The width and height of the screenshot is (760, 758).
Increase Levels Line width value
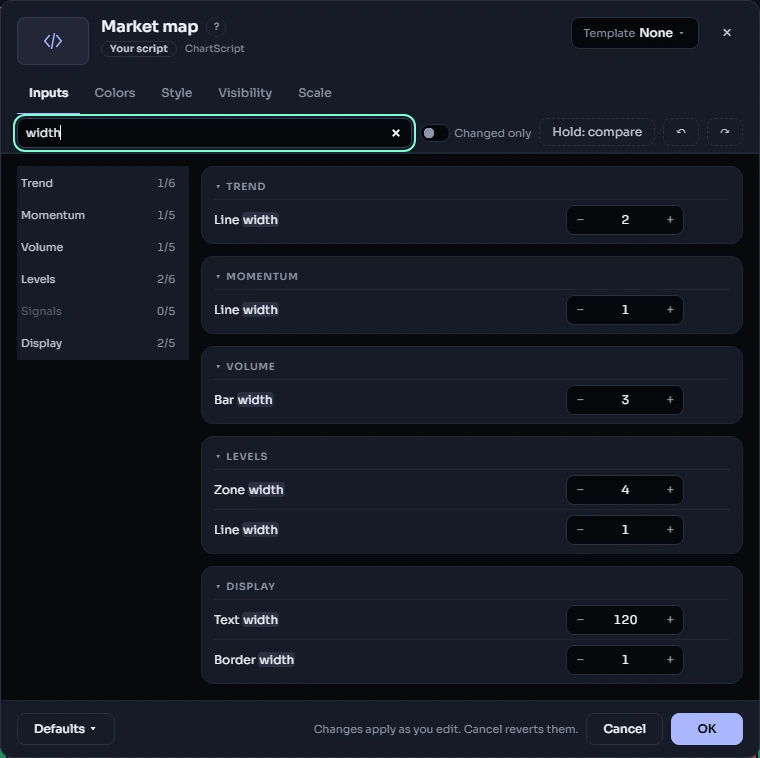[x=670, y=530]
